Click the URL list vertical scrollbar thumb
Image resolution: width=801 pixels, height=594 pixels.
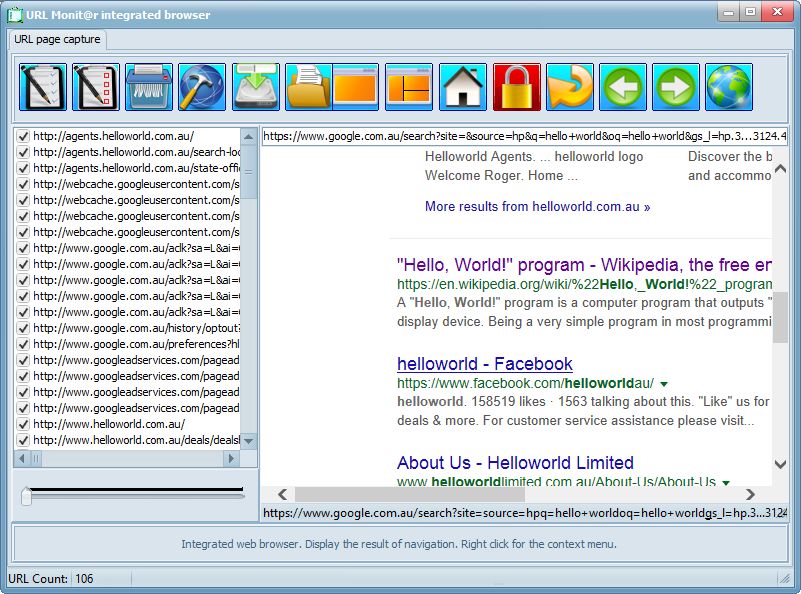coord(248,171)
